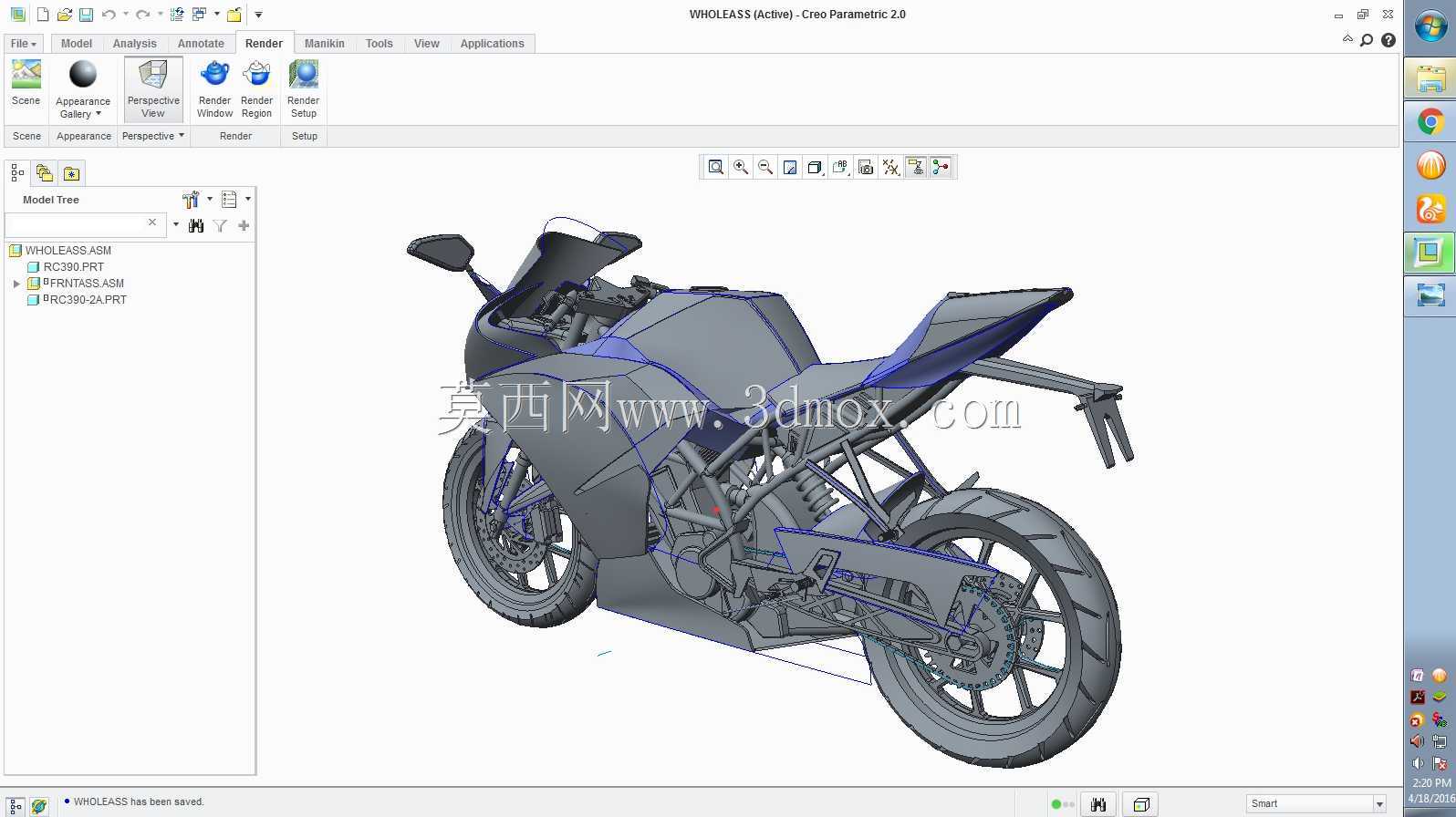Viewport: 1456px width, 817px height.
Task: Switch to the Analysis ribbon tab
Action: (135, 44)
